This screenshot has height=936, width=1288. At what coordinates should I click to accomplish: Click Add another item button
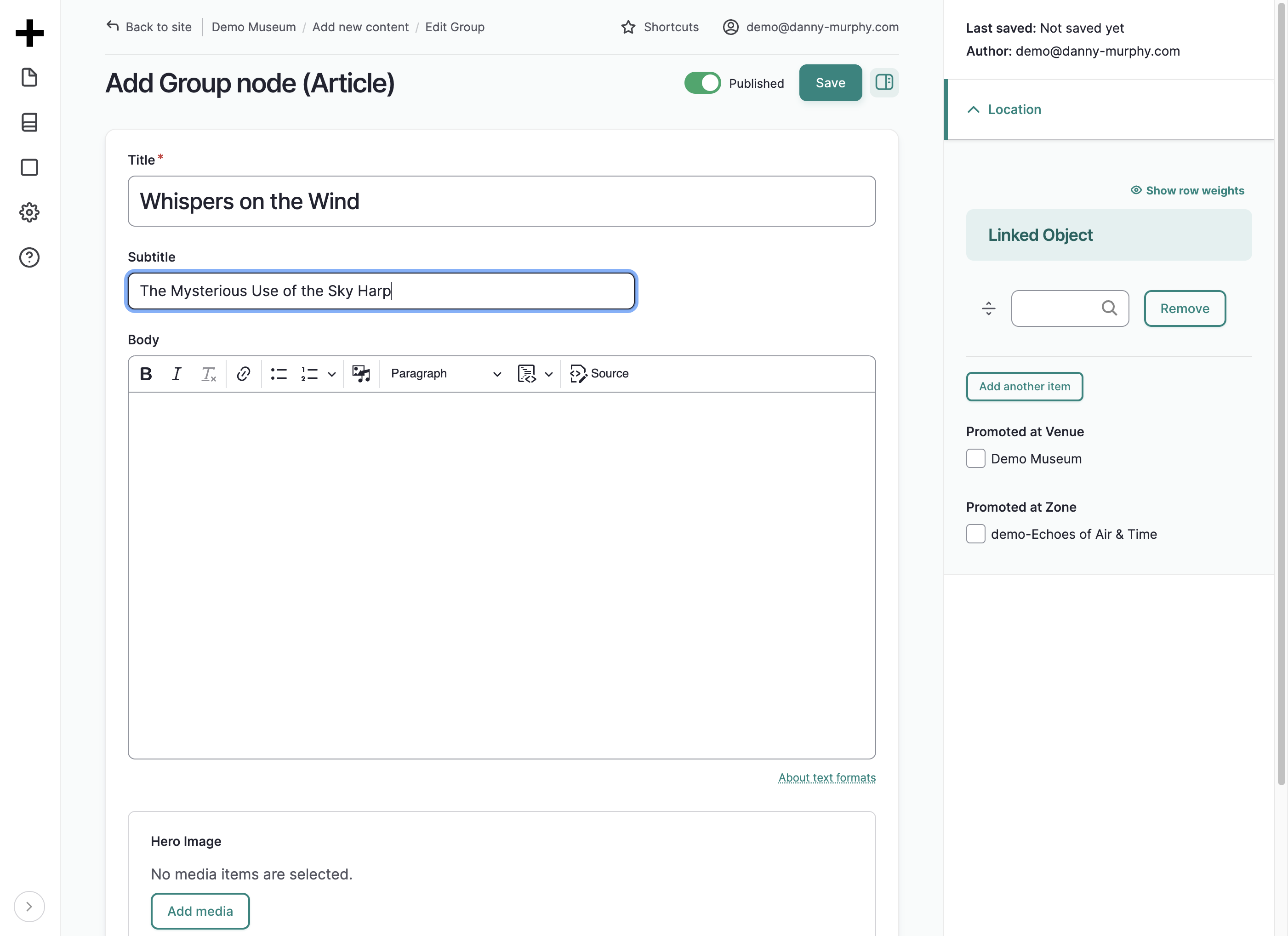(x=1025, y=387)
